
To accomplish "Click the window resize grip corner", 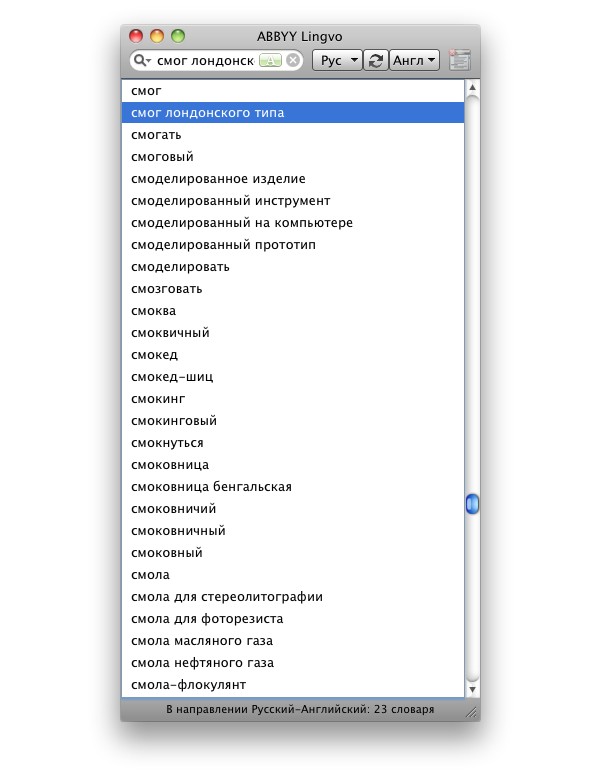I will click(471, 711).
